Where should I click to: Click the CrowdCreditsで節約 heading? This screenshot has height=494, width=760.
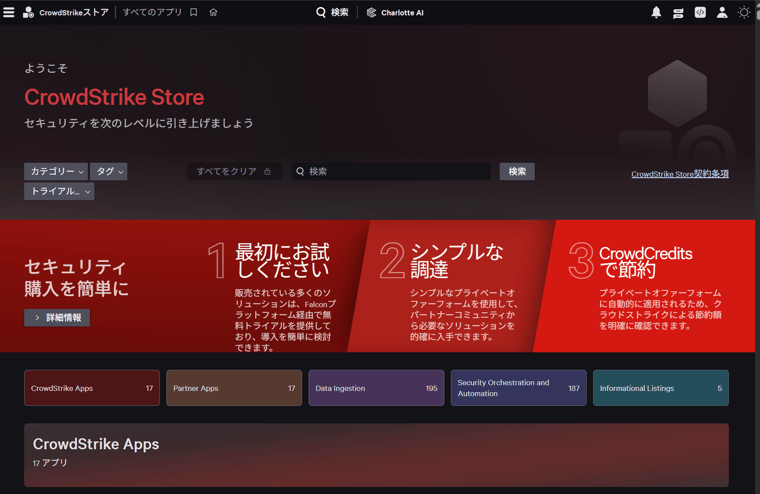(646, 261)
